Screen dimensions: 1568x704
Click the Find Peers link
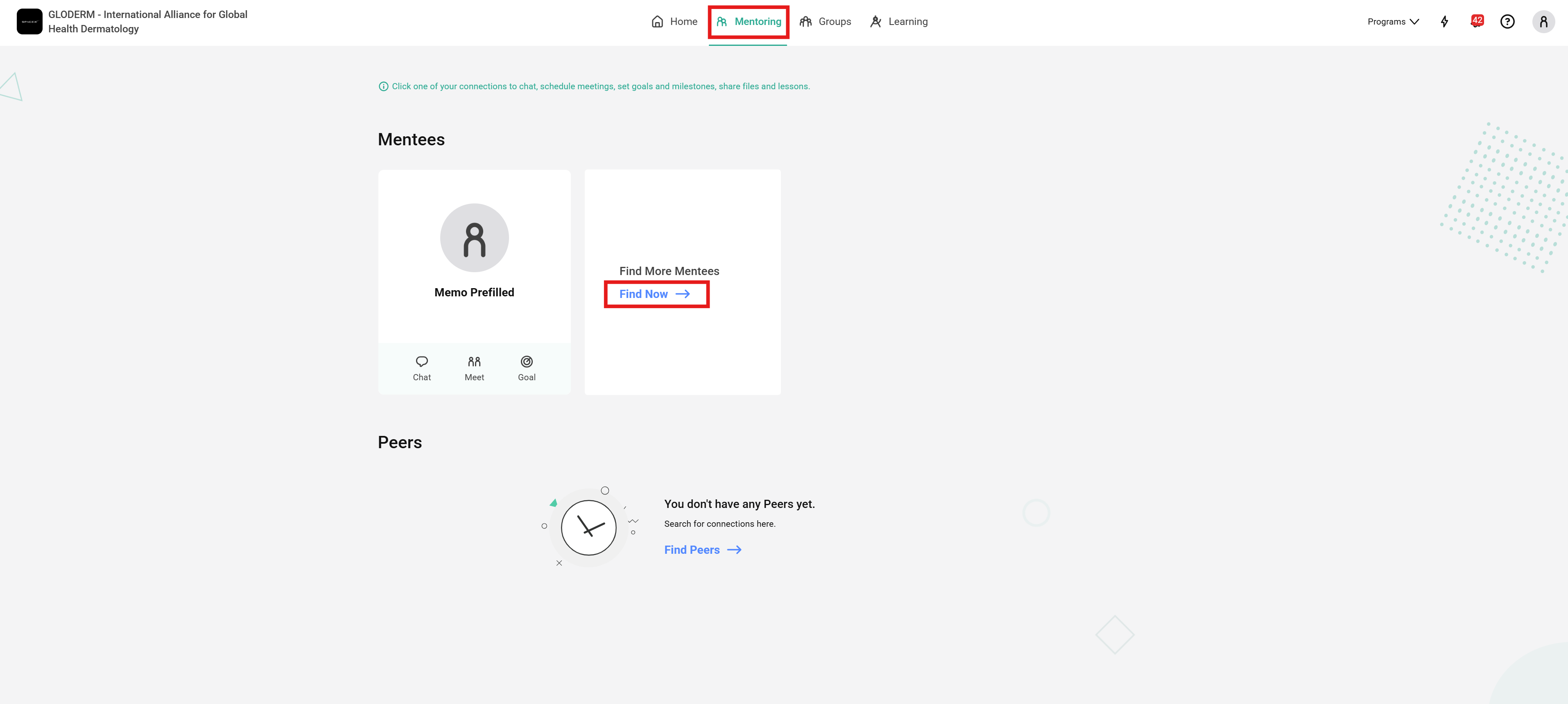(x=703, y=550)
